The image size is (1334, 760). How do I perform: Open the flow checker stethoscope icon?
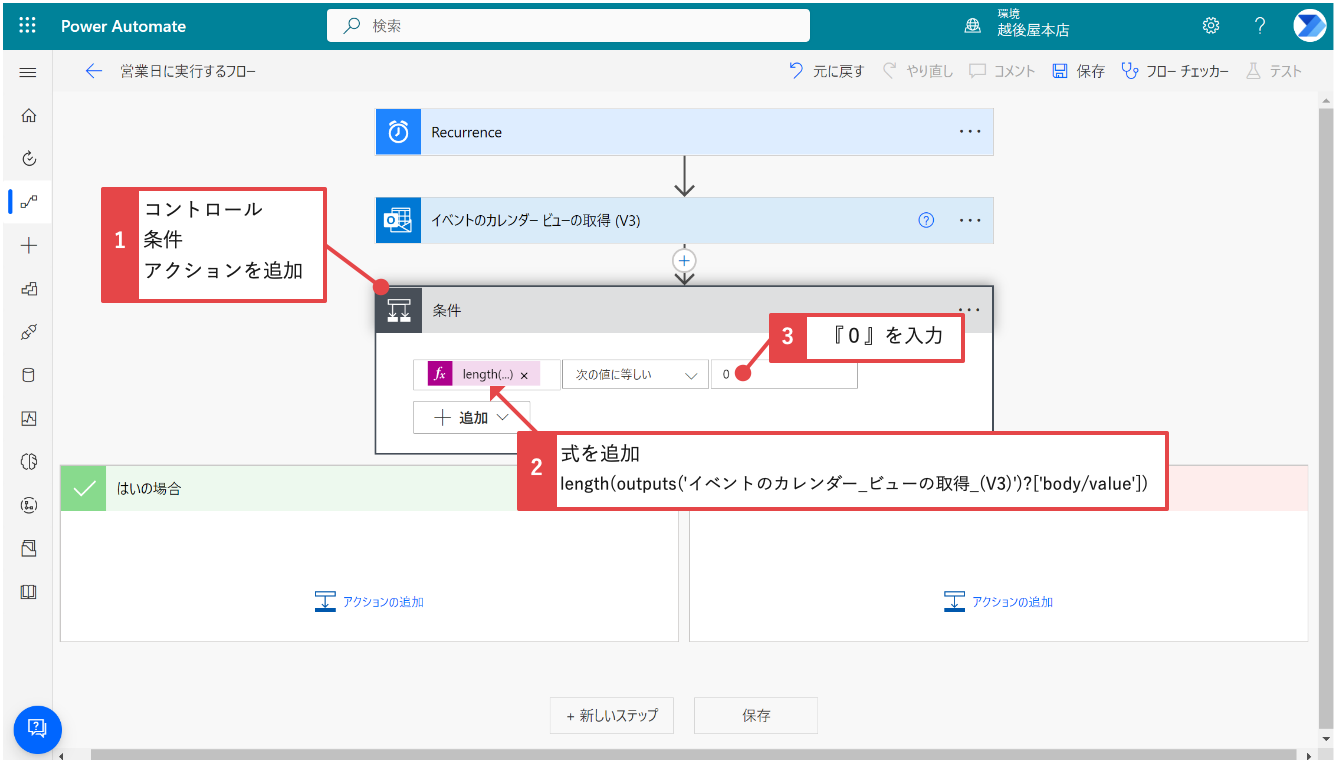[x=1131, y=71]
